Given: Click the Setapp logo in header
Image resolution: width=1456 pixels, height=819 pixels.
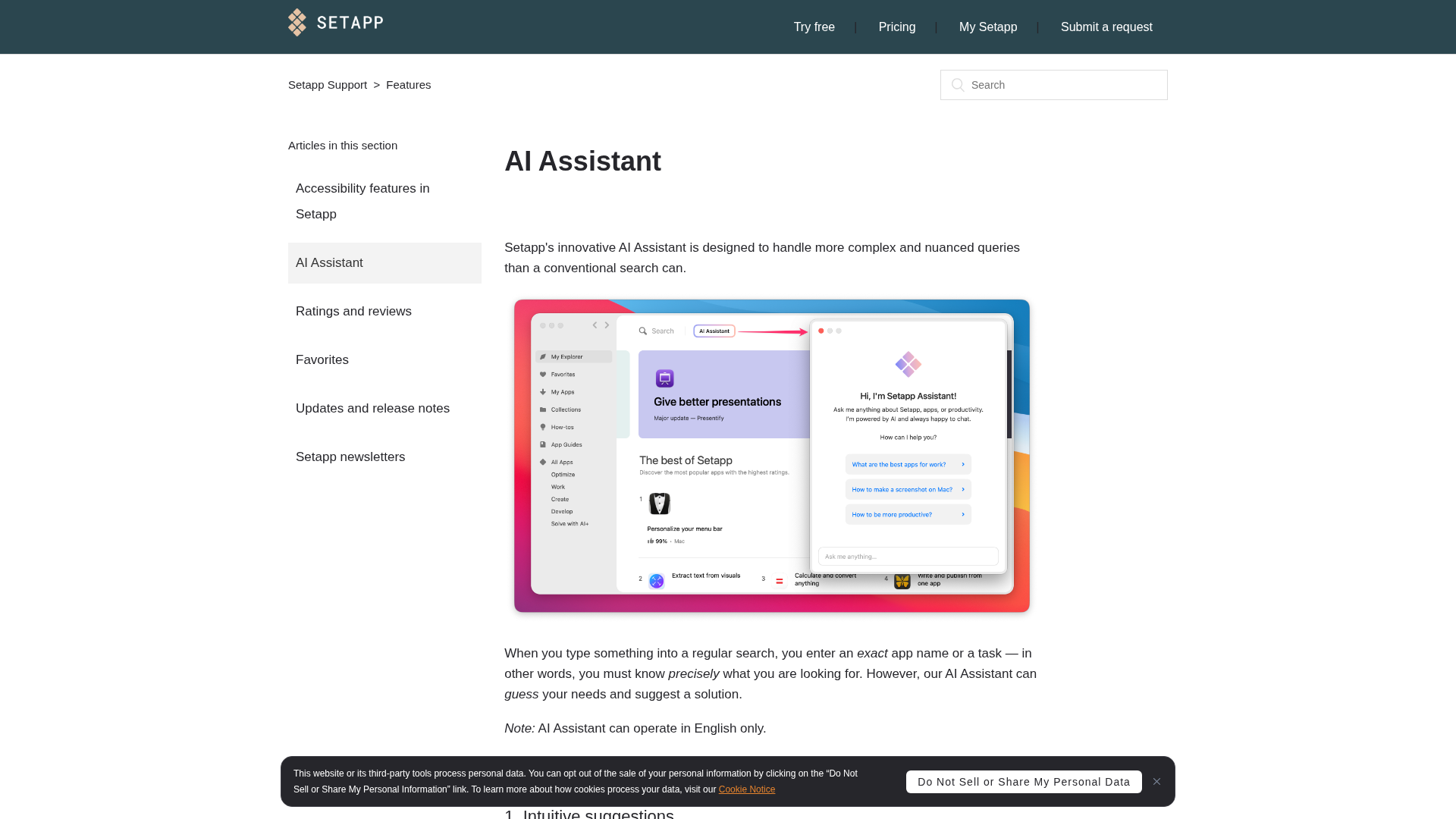Looking at the screenshot, I should tap(335, 23).
